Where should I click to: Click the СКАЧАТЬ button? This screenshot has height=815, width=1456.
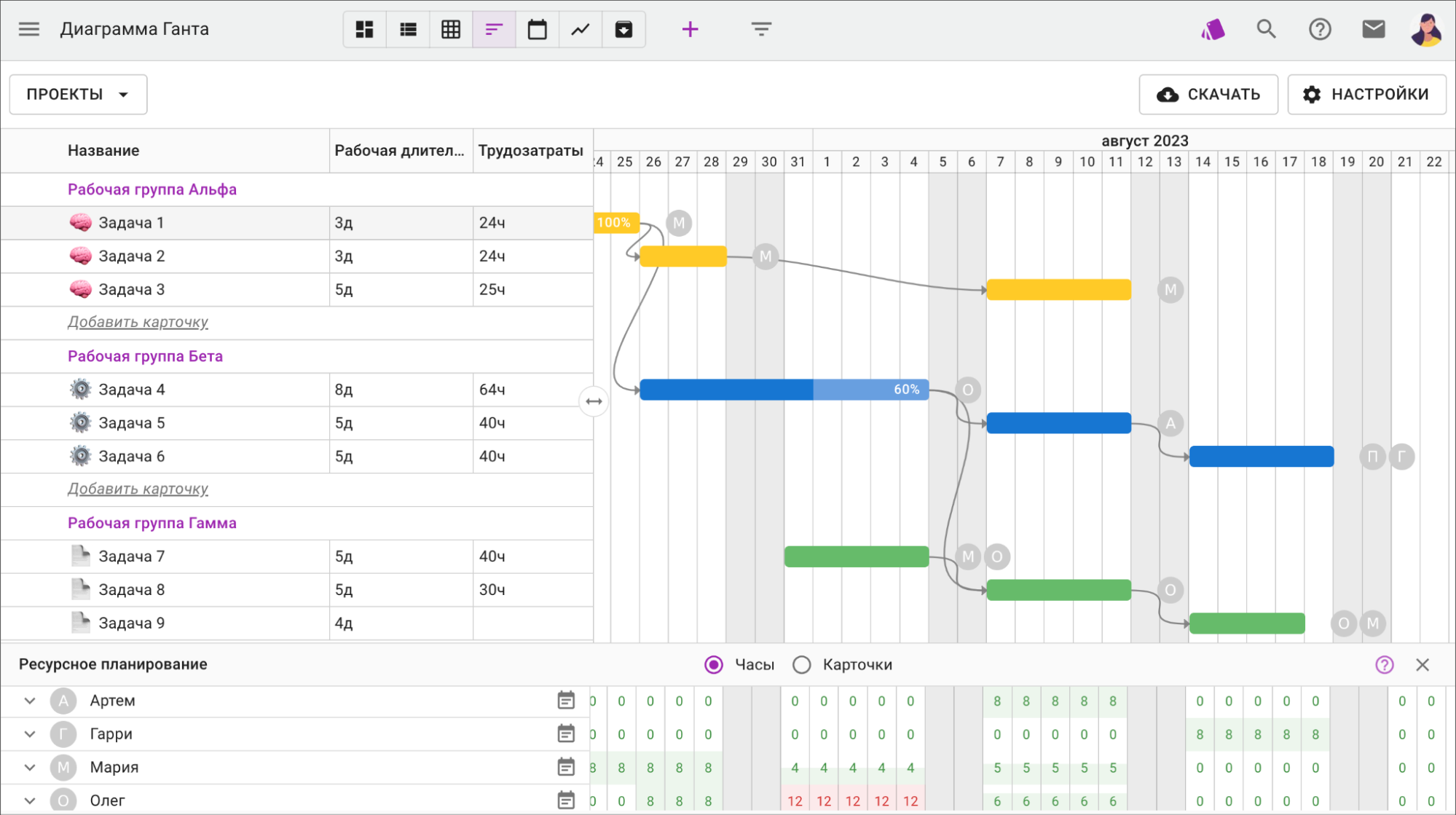[x=1208, y=94]
